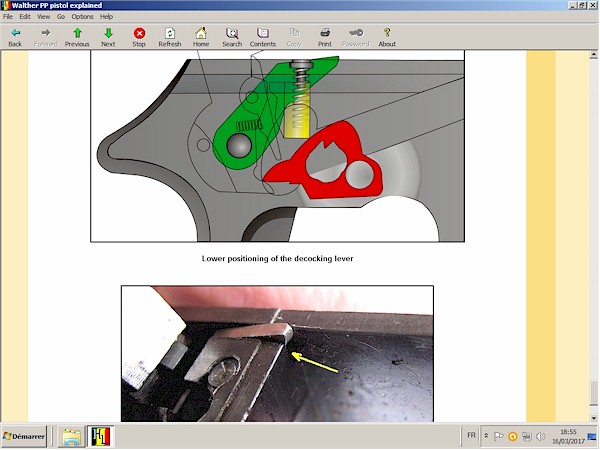Open the File menu

click(8, 16)
